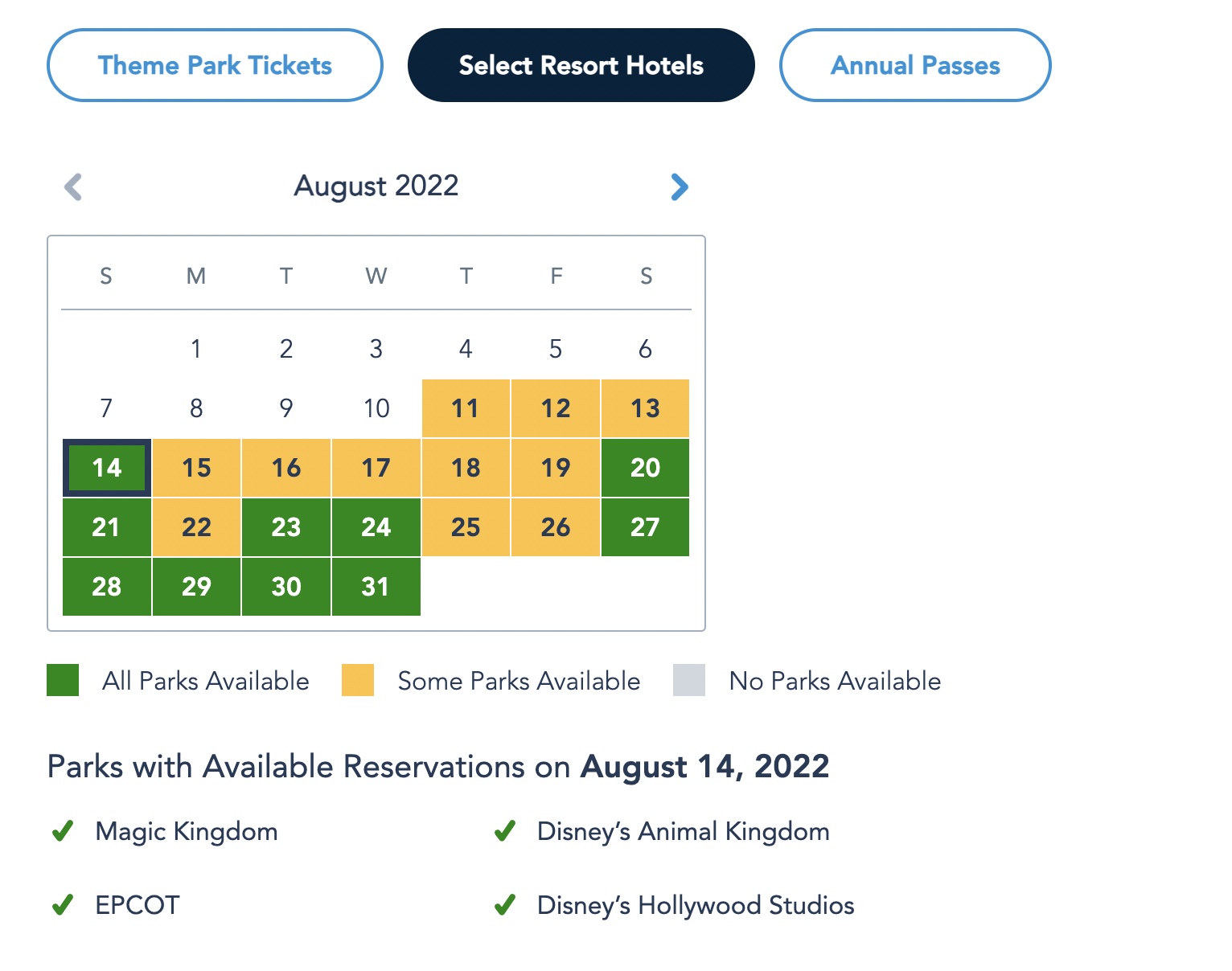Screen dimensions: 1232x971
Task: Click the yellow Some Parks Available swatch
Action: (358, 680)
